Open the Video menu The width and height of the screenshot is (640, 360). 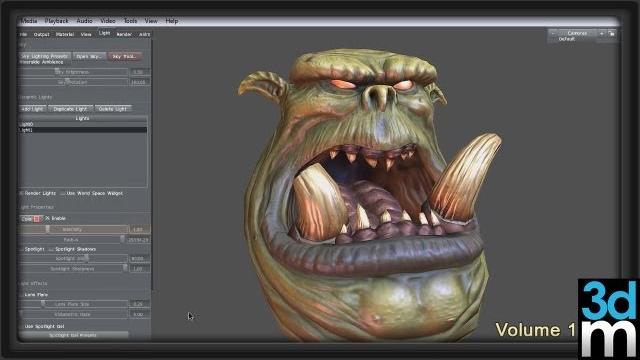pyautogui.click(x=108, y=21)
